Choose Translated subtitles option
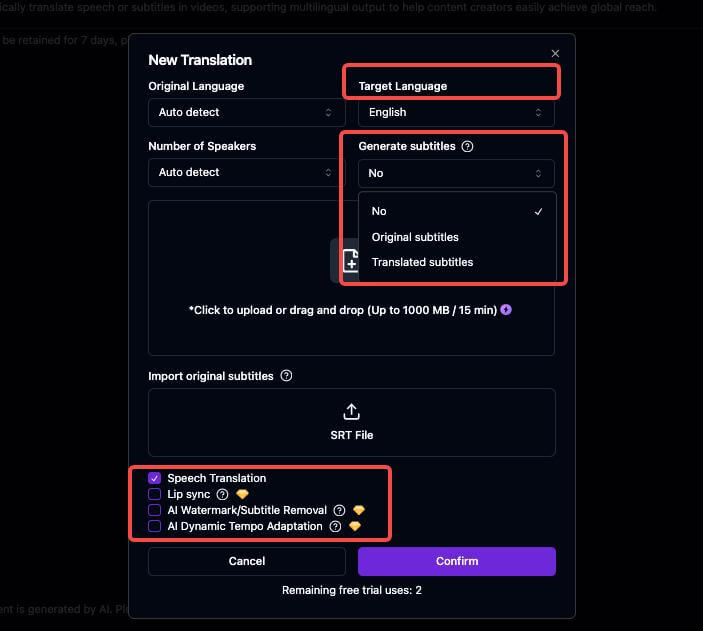Viewport: 703px width, 631px height. tap(422, 262)
